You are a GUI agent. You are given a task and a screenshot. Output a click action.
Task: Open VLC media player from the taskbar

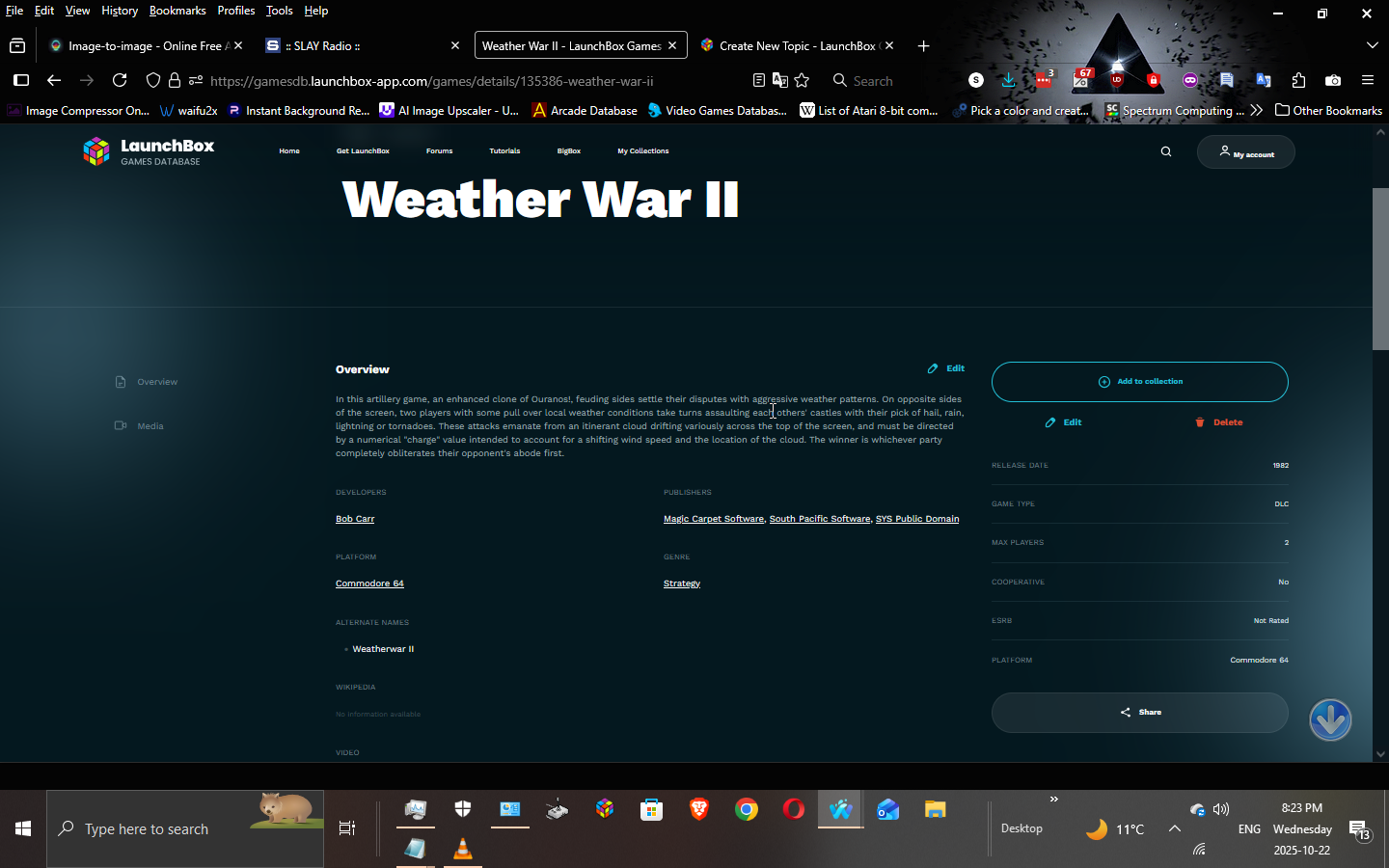coord(463,849)
